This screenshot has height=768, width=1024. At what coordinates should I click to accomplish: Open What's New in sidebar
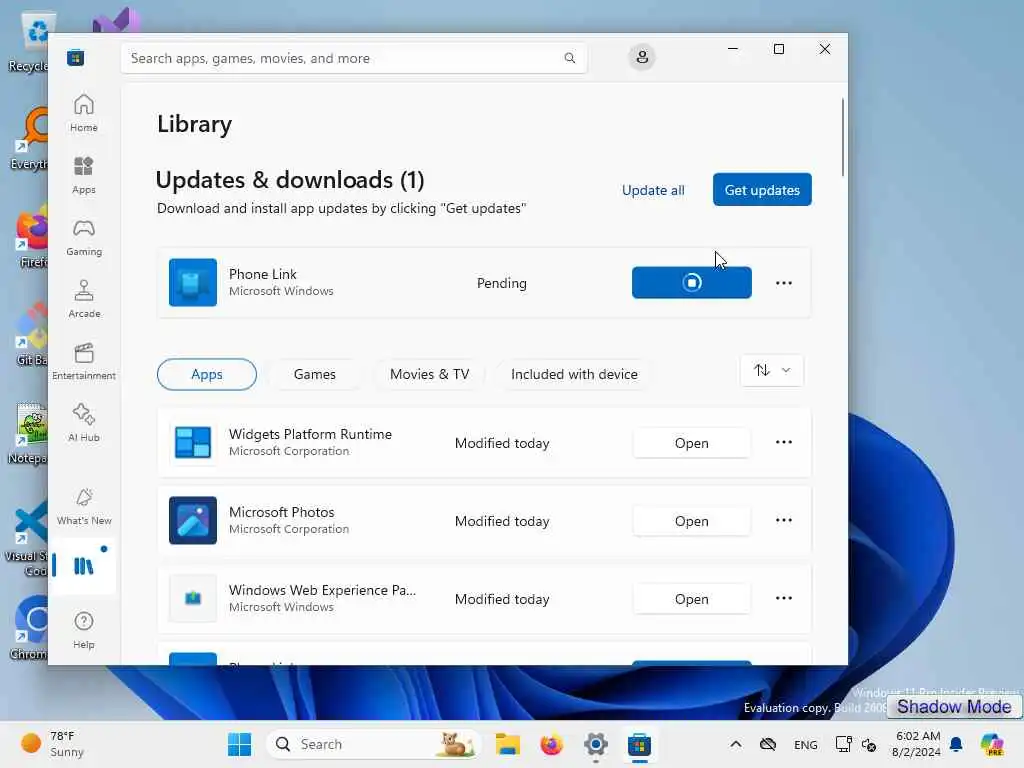tap(84, 506)
